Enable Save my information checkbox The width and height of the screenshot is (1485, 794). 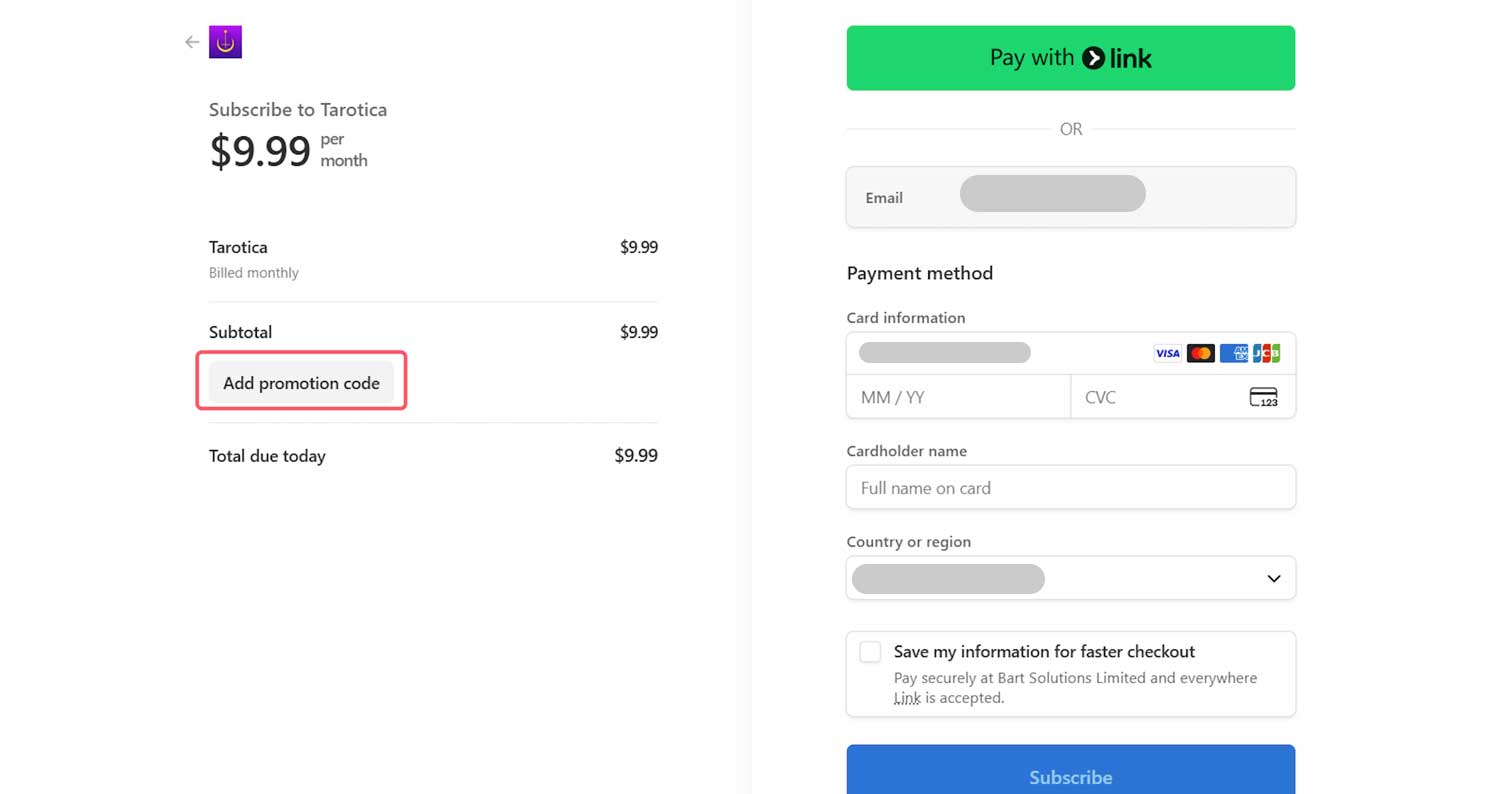(870, 652)
